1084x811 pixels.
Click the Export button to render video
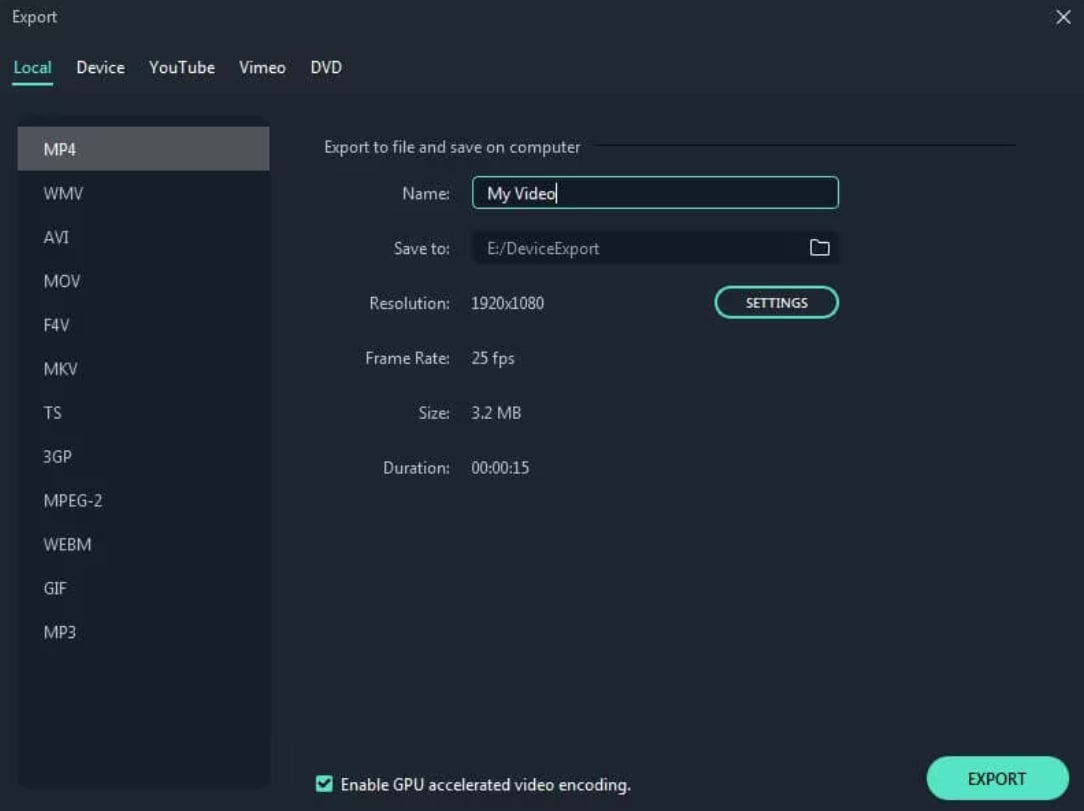pyautogui.click(x=996, y=778)
